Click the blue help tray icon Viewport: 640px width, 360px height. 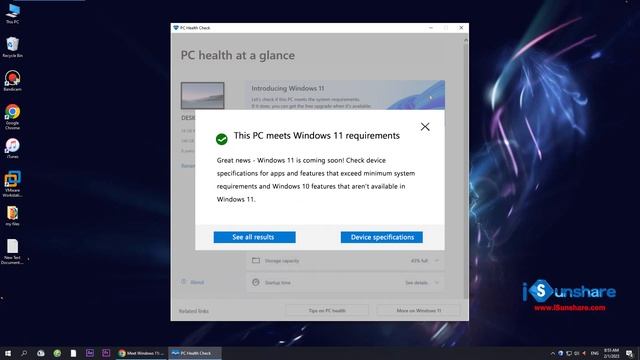[560, 353]
